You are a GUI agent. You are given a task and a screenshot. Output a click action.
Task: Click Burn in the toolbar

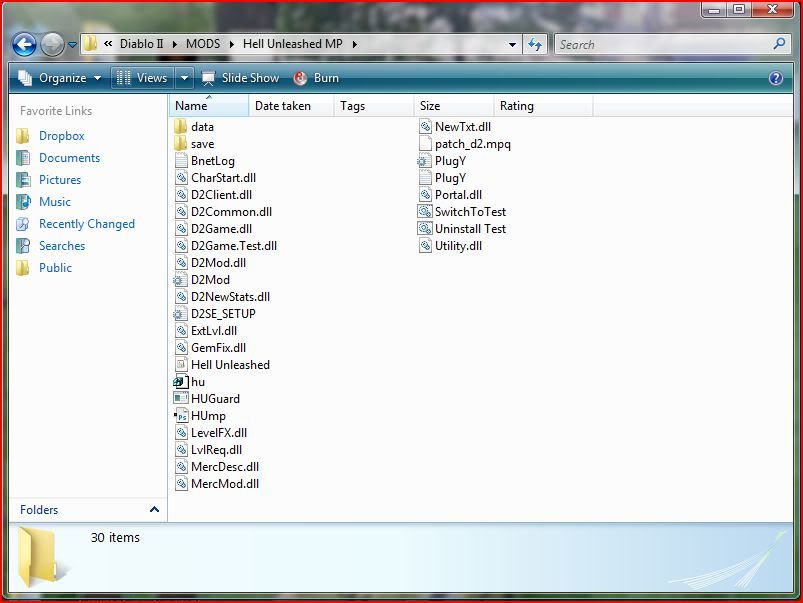pos(316,78)
